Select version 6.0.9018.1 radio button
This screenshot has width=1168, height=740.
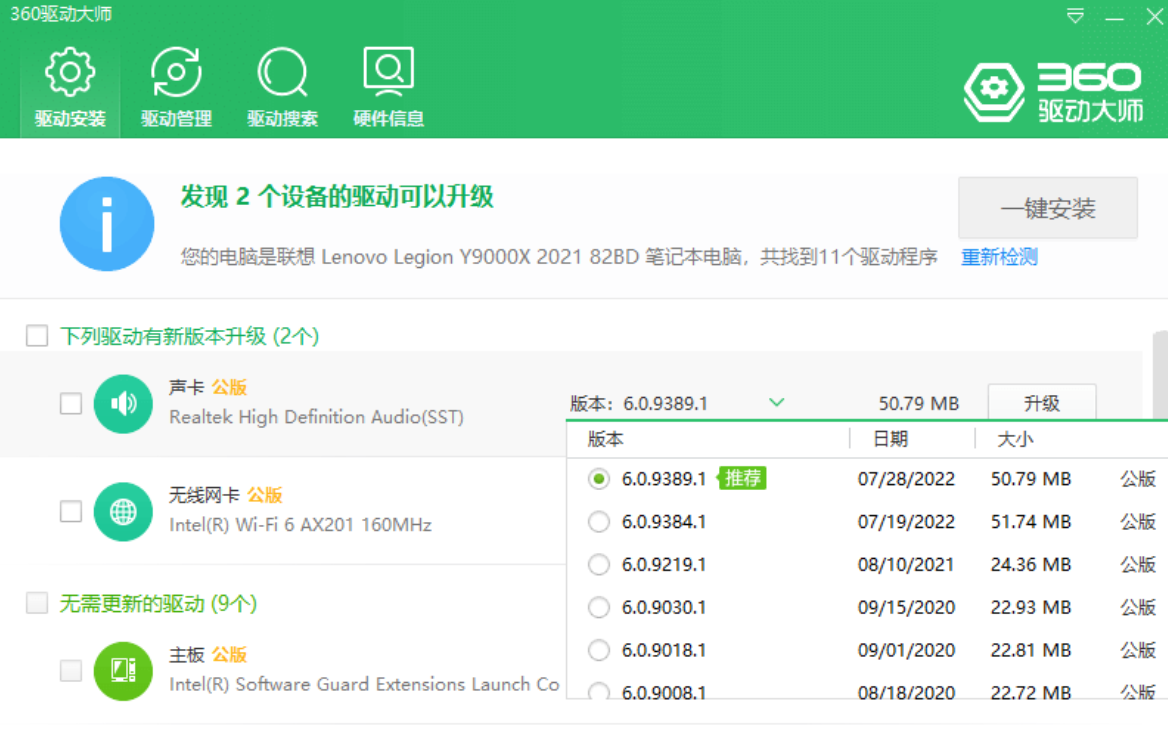point(598,651)
